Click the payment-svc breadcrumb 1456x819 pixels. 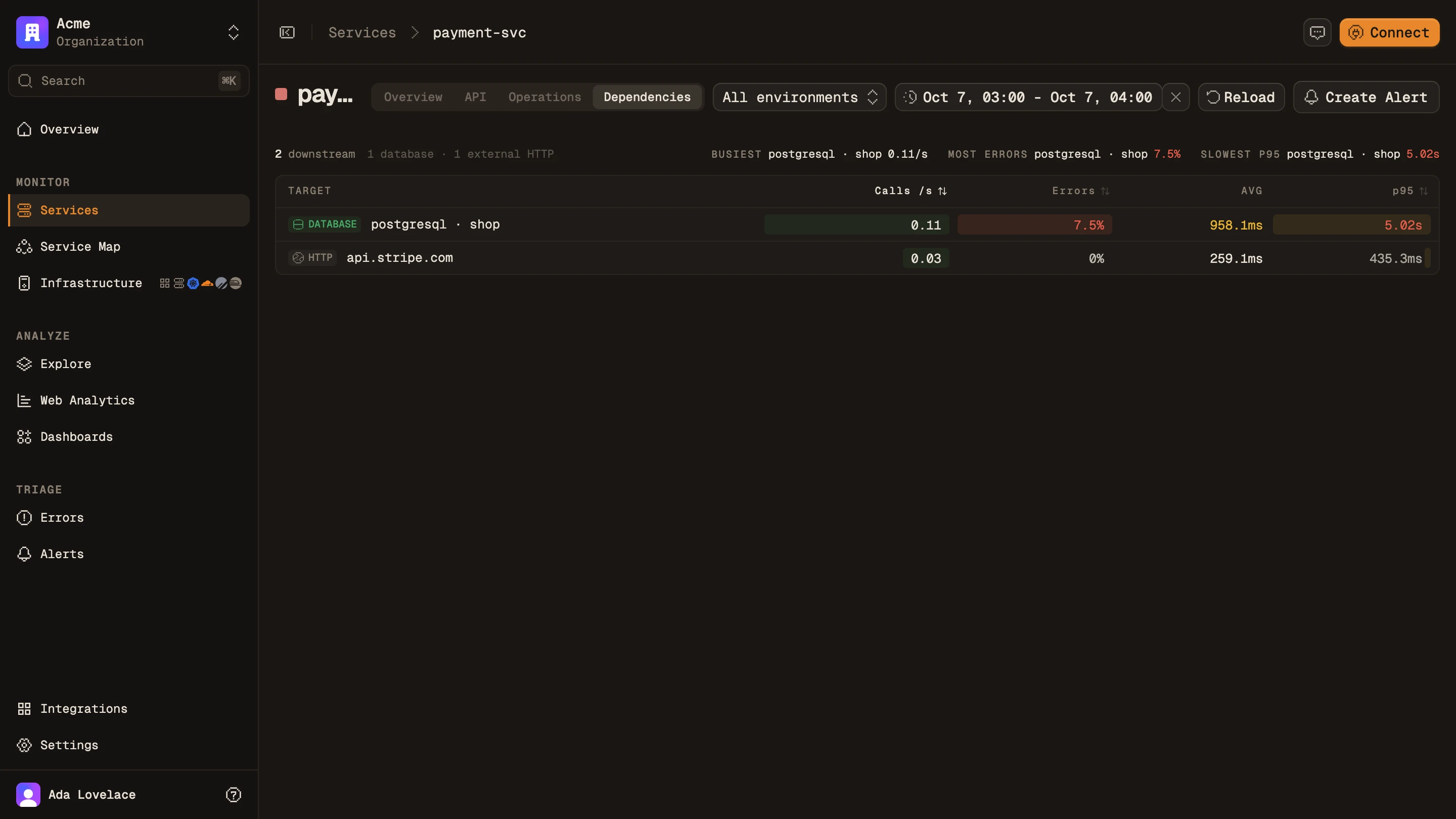tap(479, 33)
